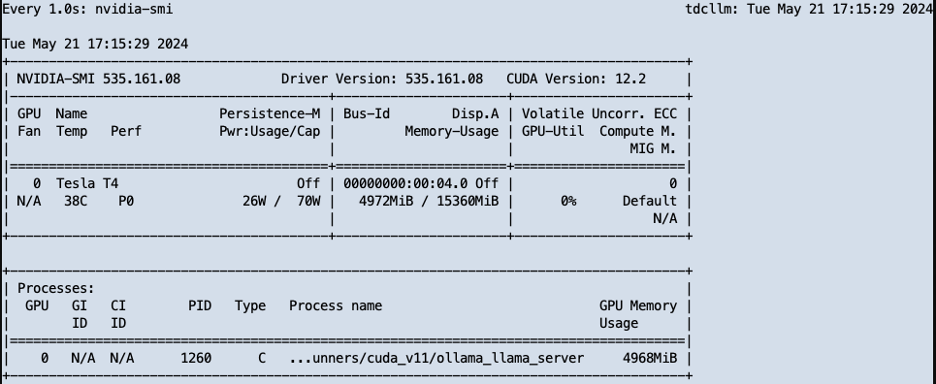Click the Pwr:Usage/Cap header

[x=270, y=131]
